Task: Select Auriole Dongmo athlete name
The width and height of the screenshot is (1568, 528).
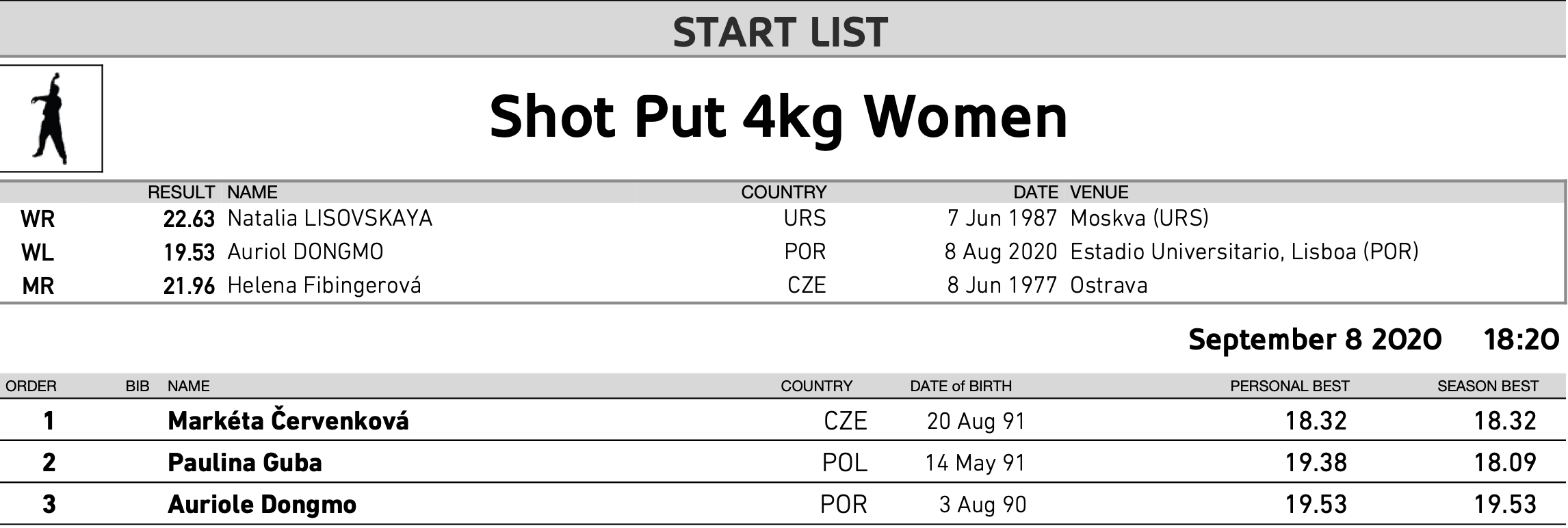Action: coord(262,505)
